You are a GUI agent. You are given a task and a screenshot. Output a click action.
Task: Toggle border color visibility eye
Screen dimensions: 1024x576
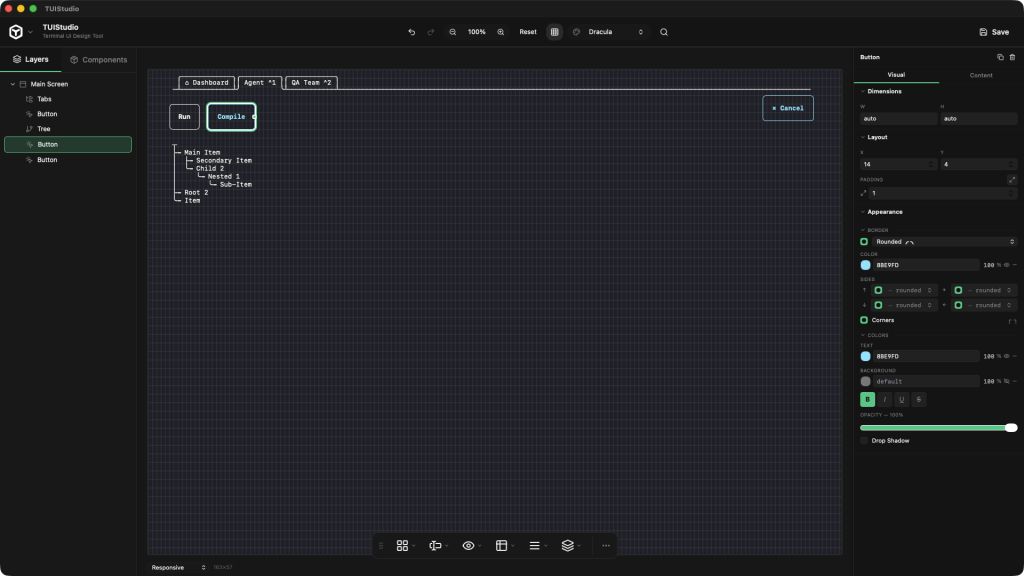[1006, 265]
